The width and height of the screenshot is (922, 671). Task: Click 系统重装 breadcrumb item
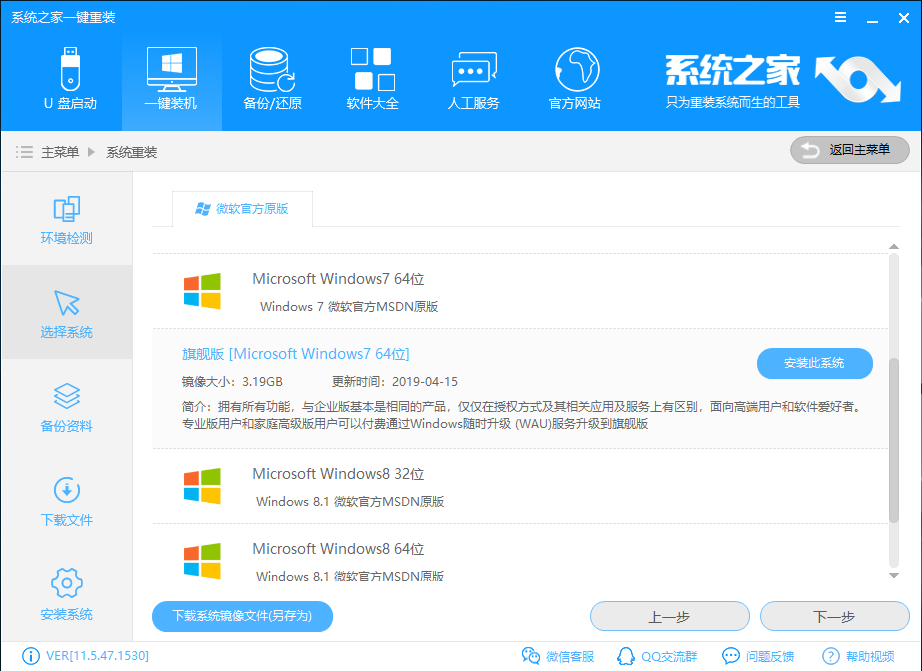tap(132, 152)
